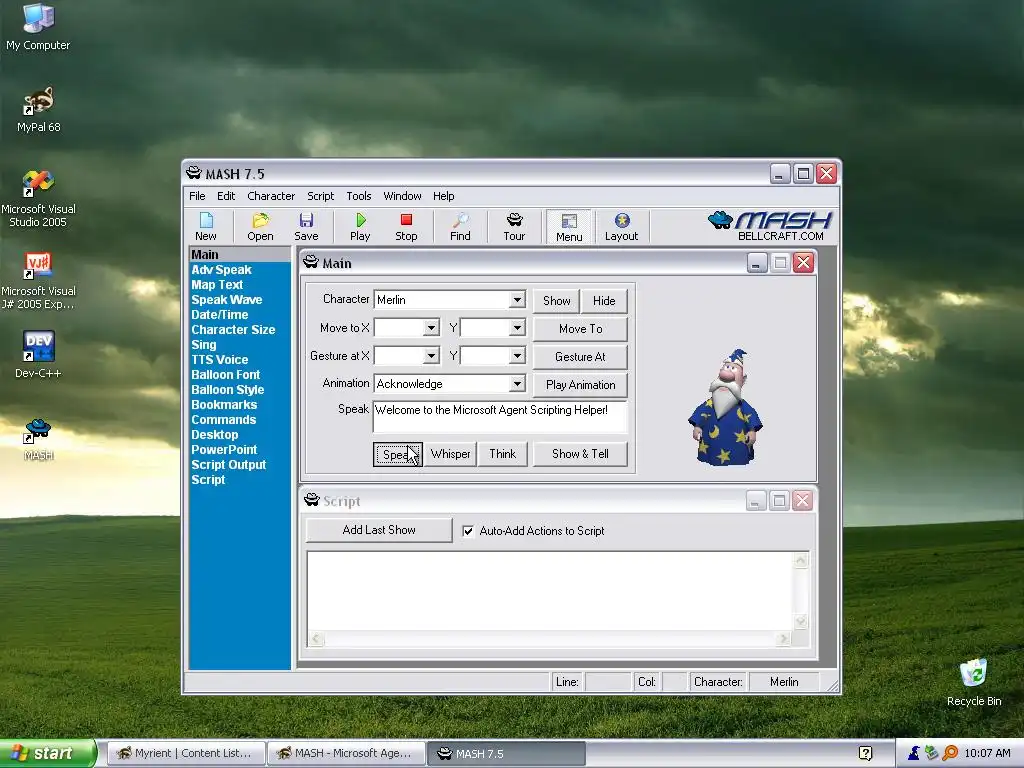The width and height of the screenshot is (1024, 768).
Task: Click the Add Last Show button
Action: pyautogui.click(x=379, y=530)
